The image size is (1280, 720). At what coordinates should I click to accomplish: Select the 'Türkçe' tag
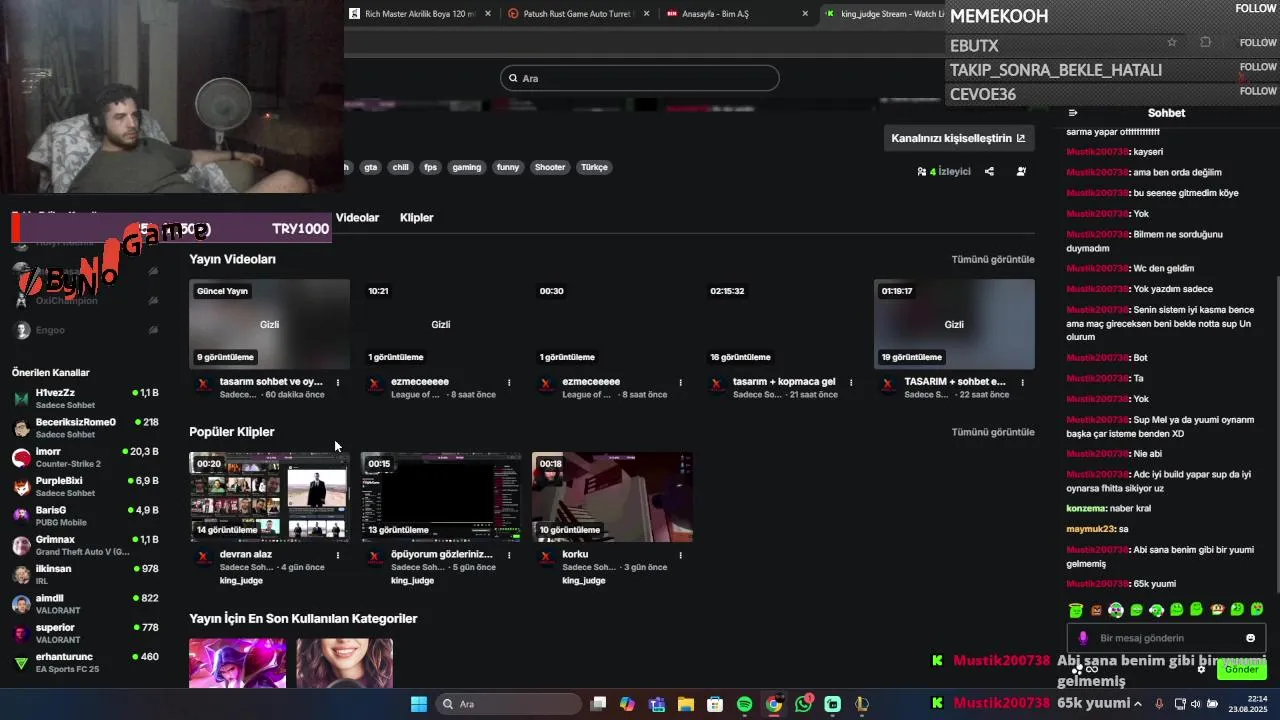tap(594, 167)
